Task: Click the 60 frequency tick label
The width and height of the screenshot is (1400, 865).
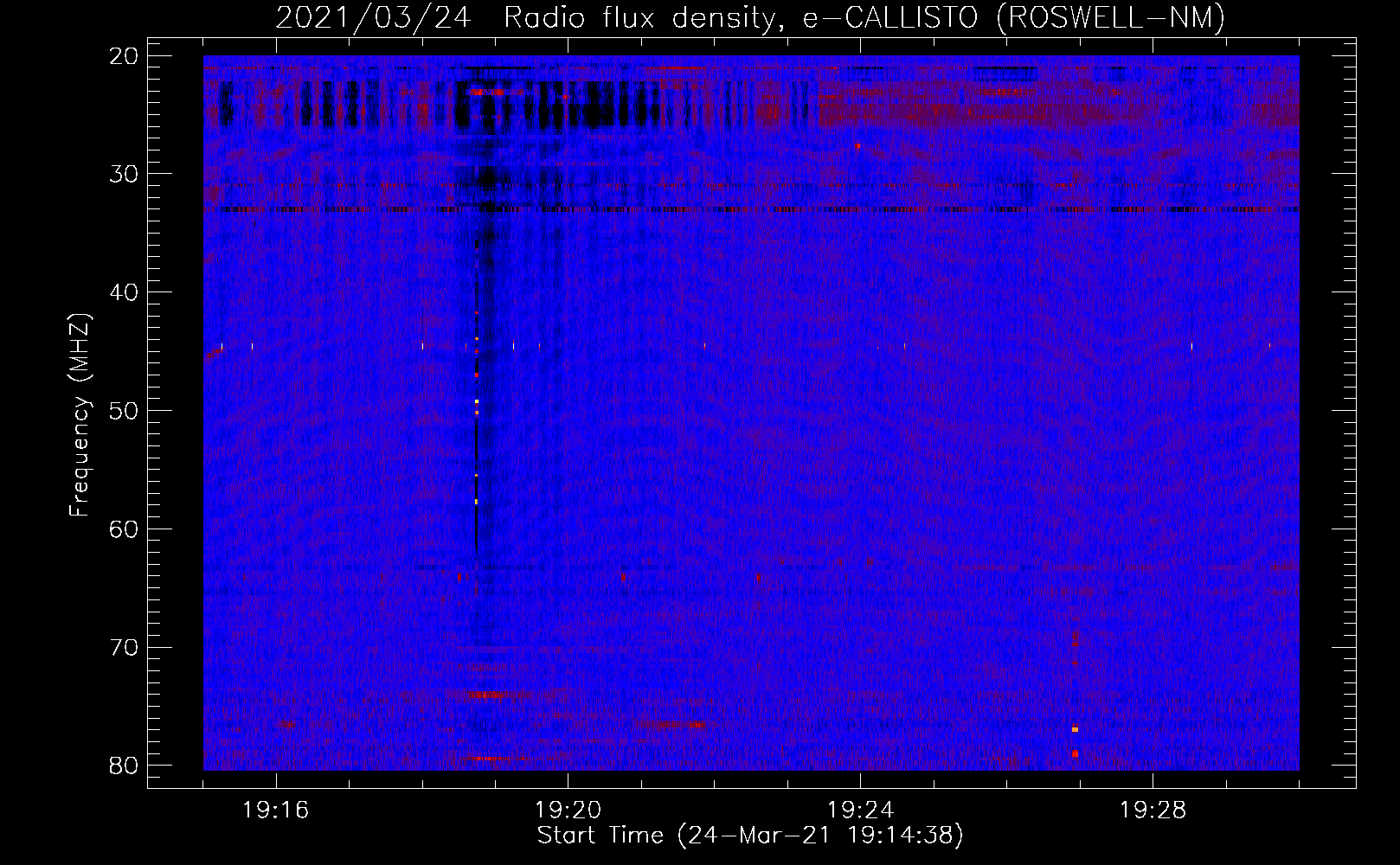Action: pos(125,529)
